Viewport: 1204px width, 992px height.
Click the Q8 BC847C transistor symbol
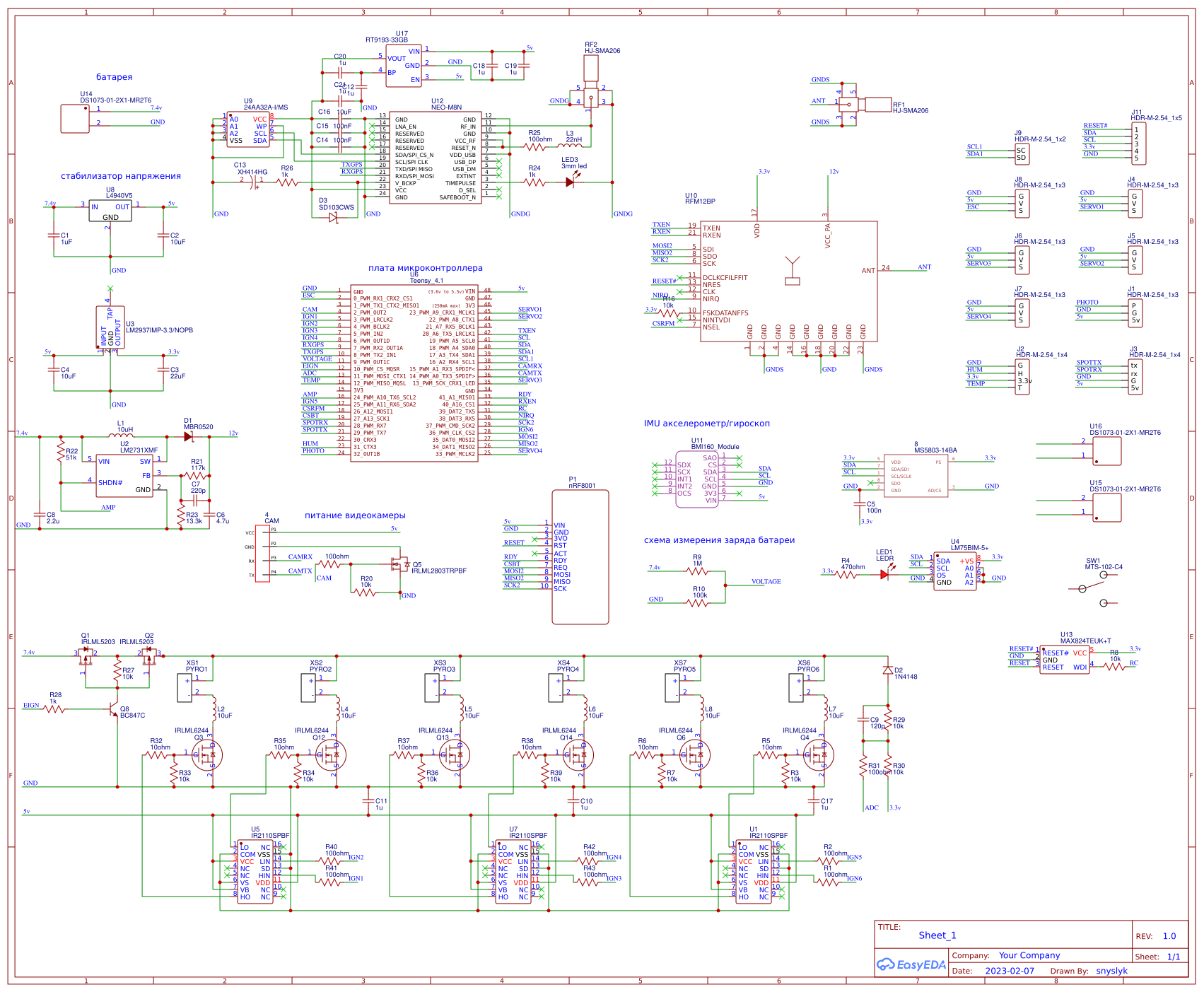tap(115, 711)
